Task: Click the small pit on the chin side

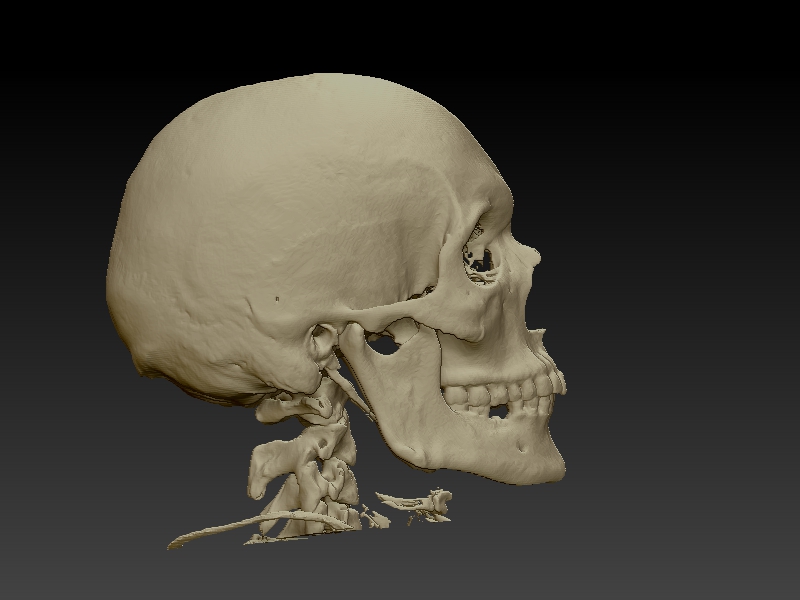Action: [x=521, y=447]
